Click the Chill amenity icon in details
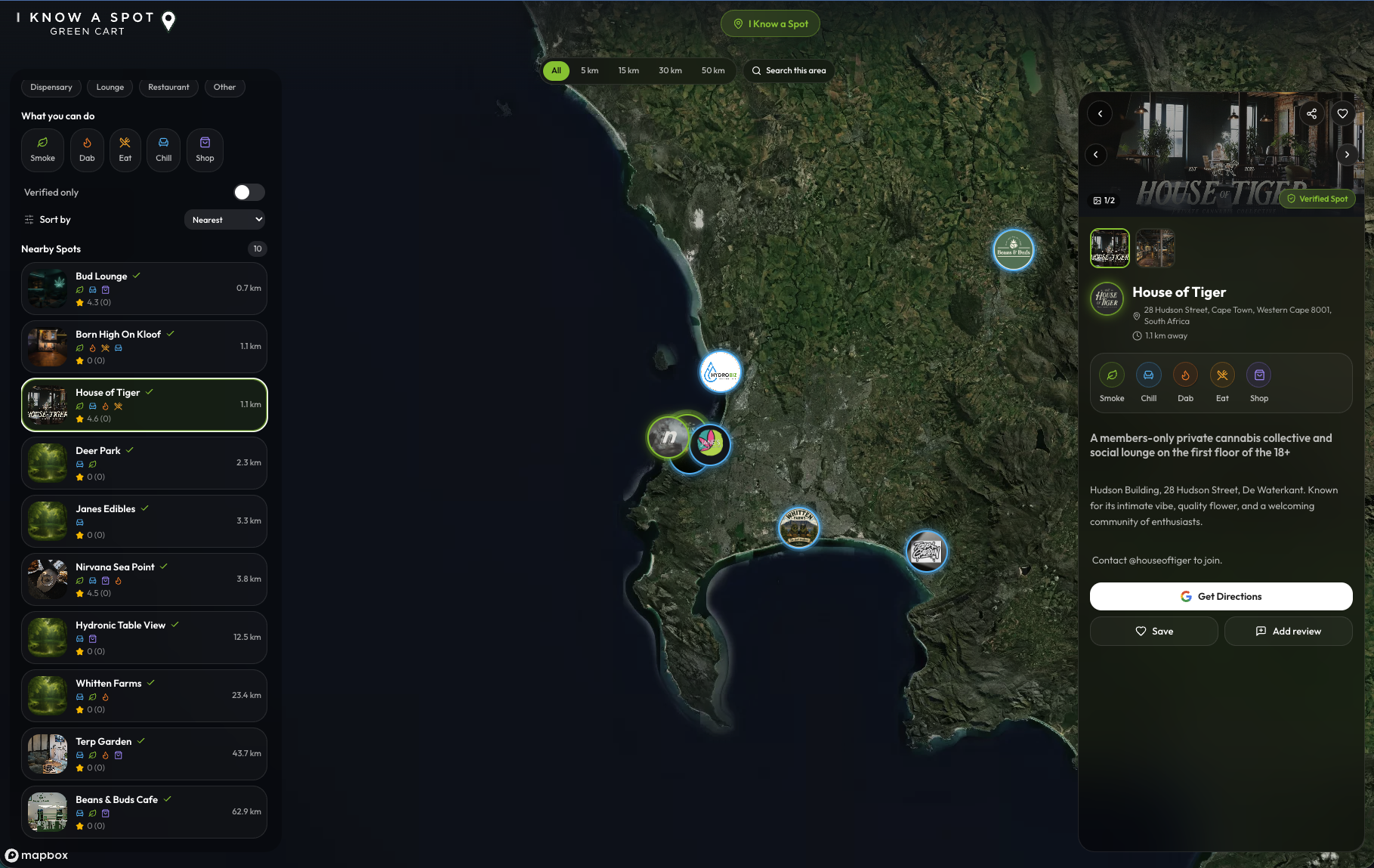The width and height of the screenshot is (1374, 868). tap(1148, 375)
